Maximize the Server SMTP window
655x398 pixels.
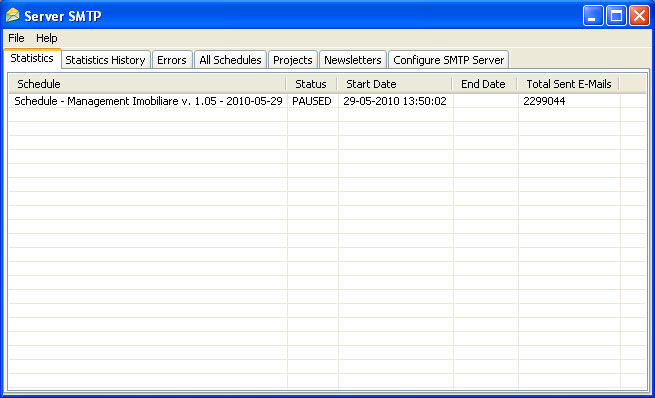[616, 16]
